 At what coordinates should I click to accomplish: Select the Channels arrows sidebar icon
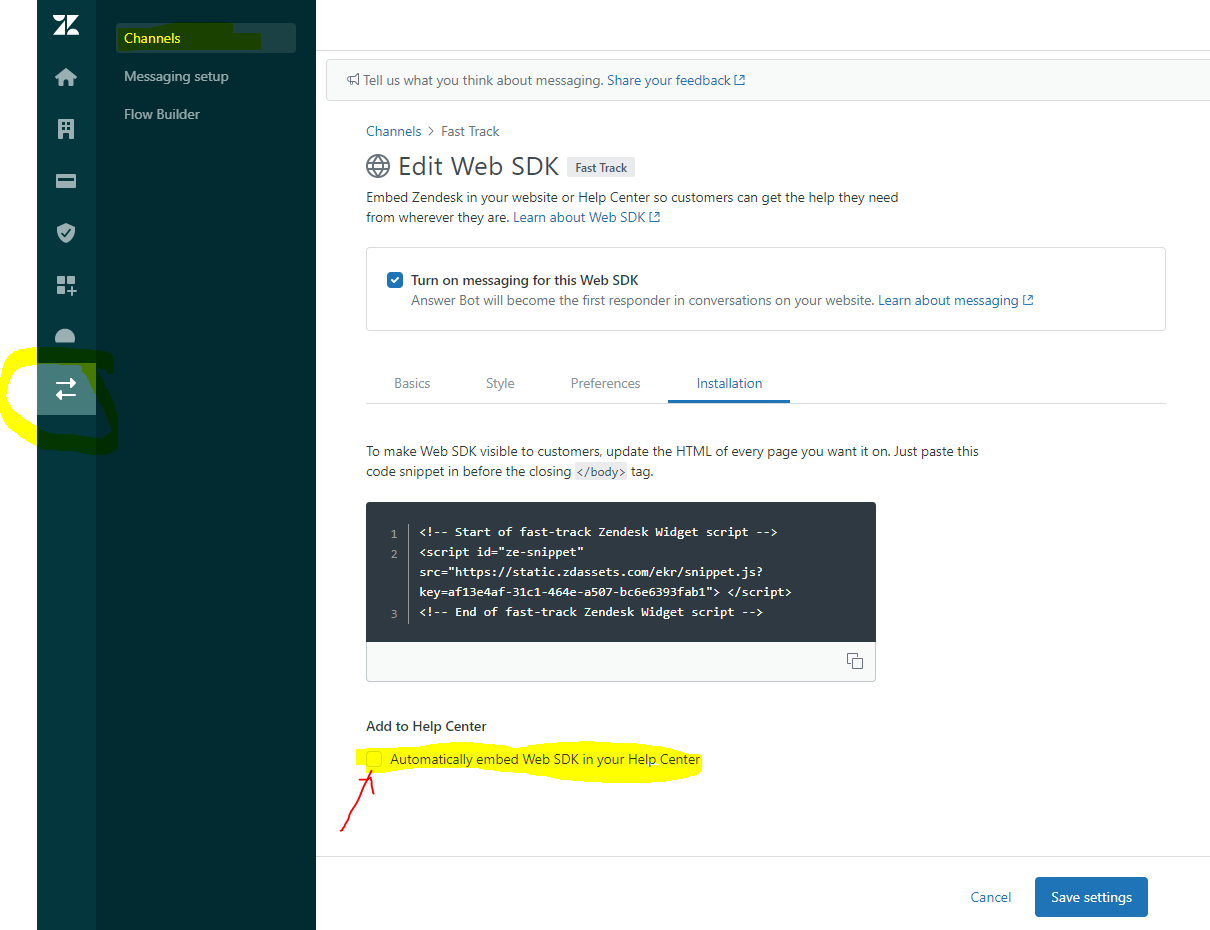(66, 390)
